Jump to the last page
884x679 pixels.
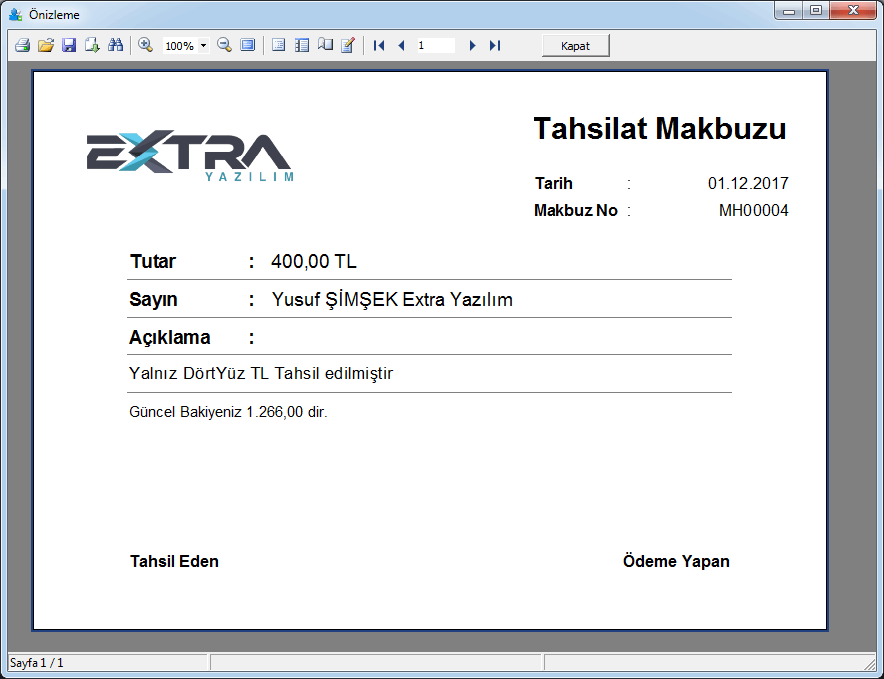click(495, 46)
